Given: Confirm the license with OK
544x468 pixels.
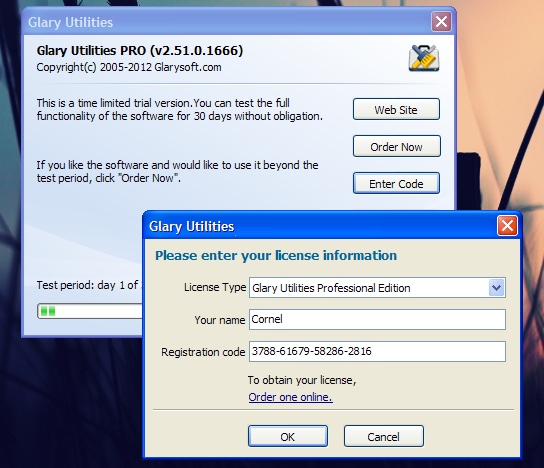Looking at the screenshot, I should (288, 436).
